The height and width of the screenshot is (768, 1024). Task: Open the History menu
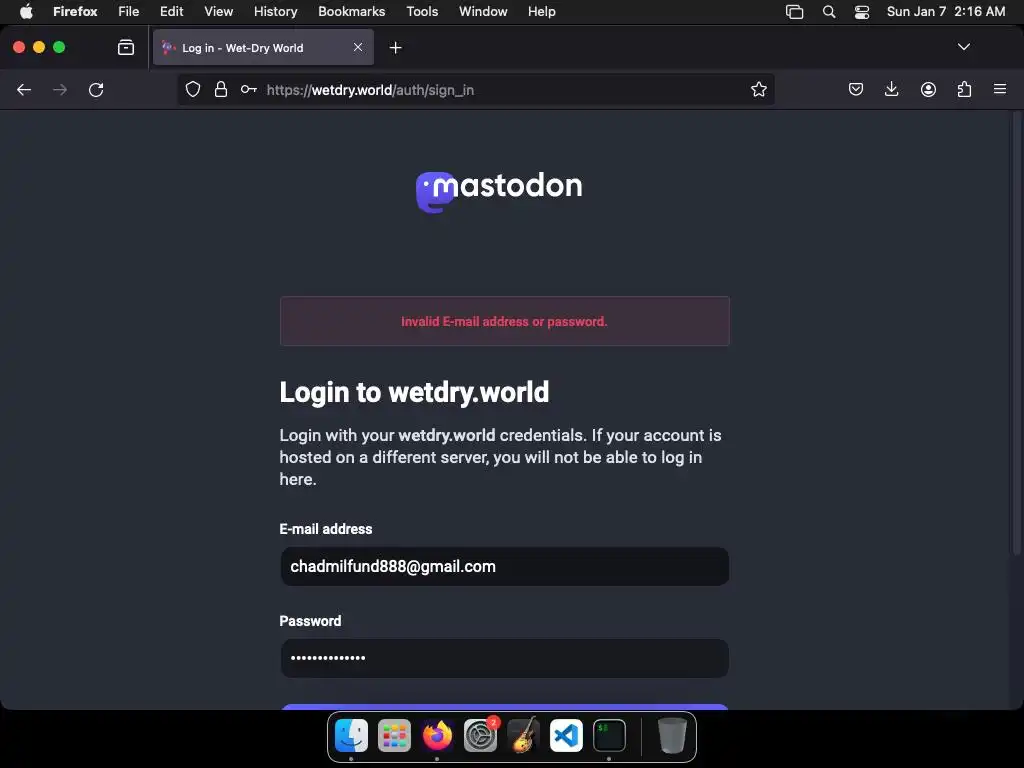[275, 12]
